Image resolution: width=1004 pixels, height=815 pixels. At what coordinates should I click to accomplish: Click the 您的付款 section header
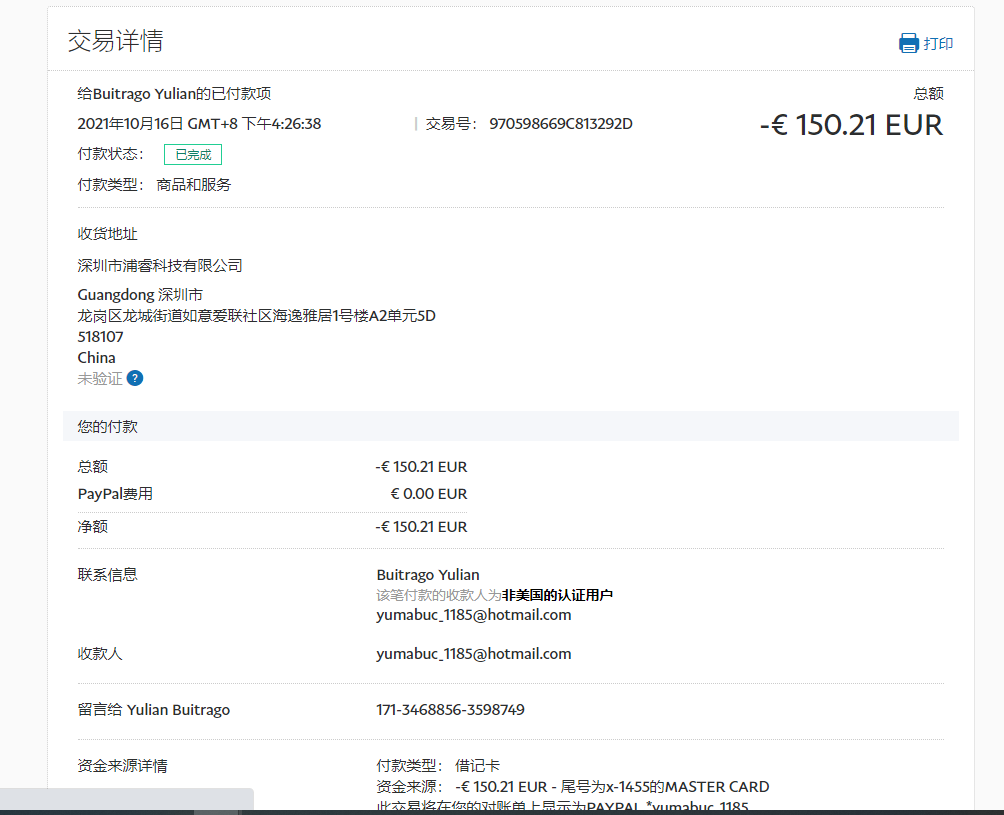point(108,426)
